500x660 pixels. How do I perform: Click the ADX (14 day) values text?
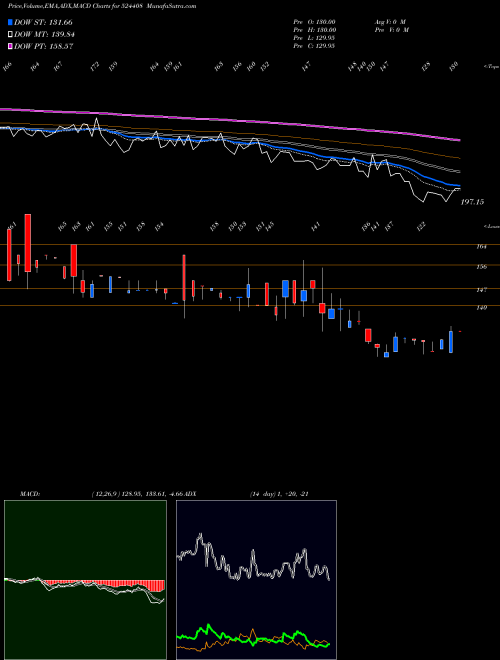point(279,494)
